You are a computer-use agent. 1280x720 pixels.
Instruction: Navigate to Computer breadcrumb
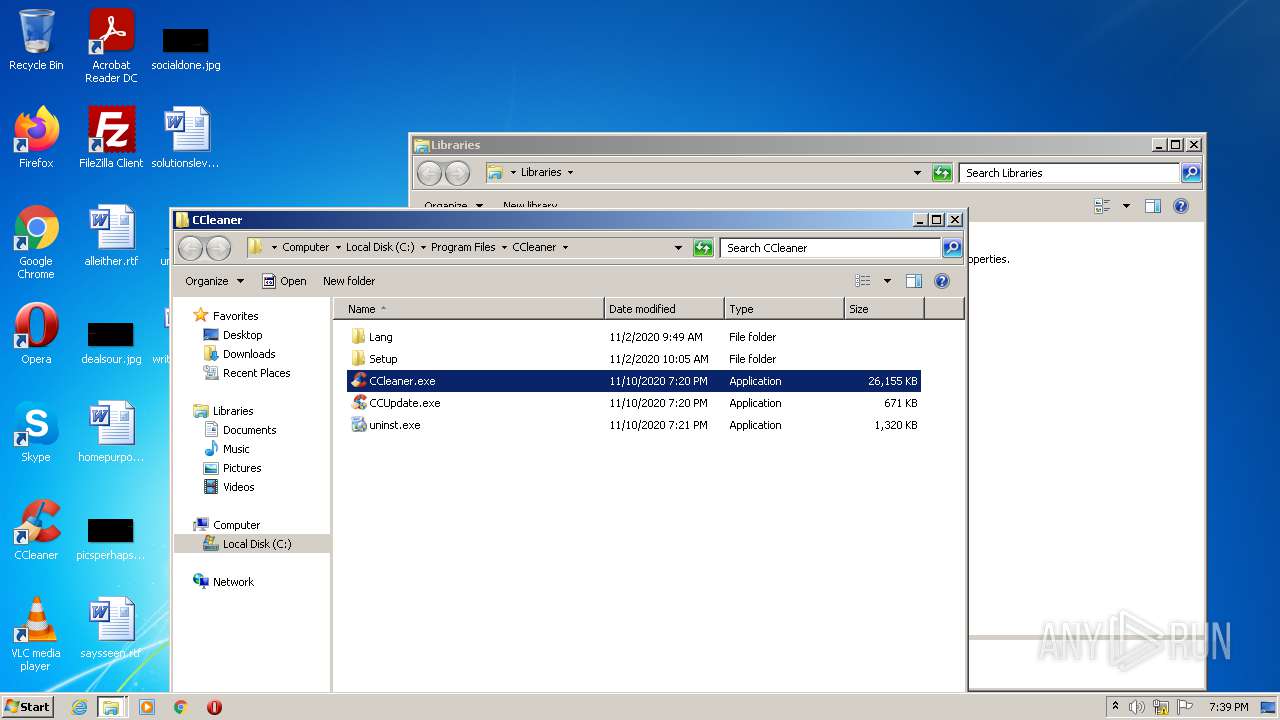click(x=305, y=248)
